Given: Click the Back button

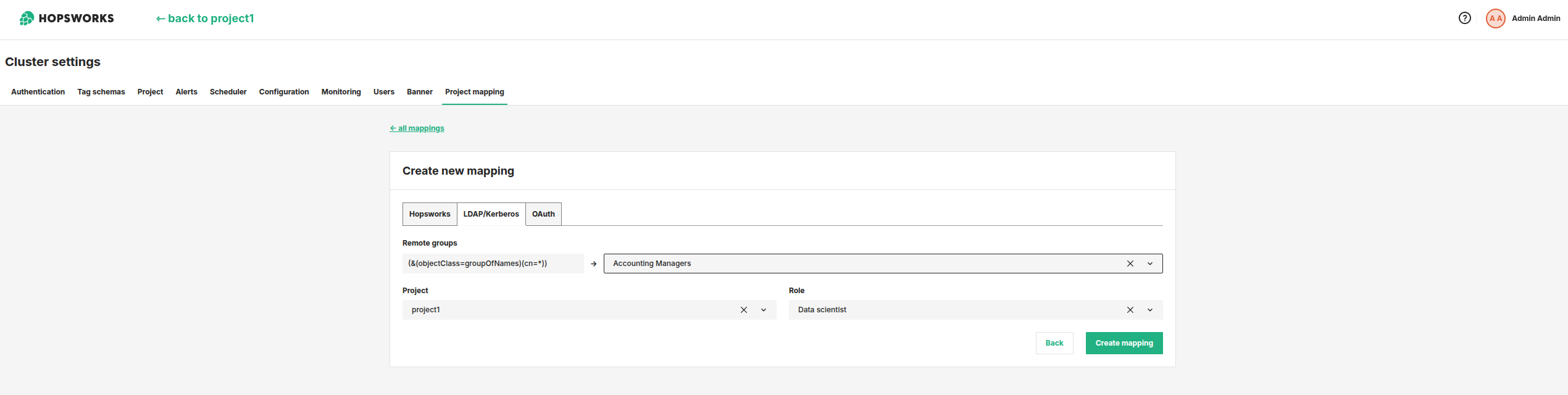Looking at the screenshot, I should pyautogui.click(x=1054, y=343).
